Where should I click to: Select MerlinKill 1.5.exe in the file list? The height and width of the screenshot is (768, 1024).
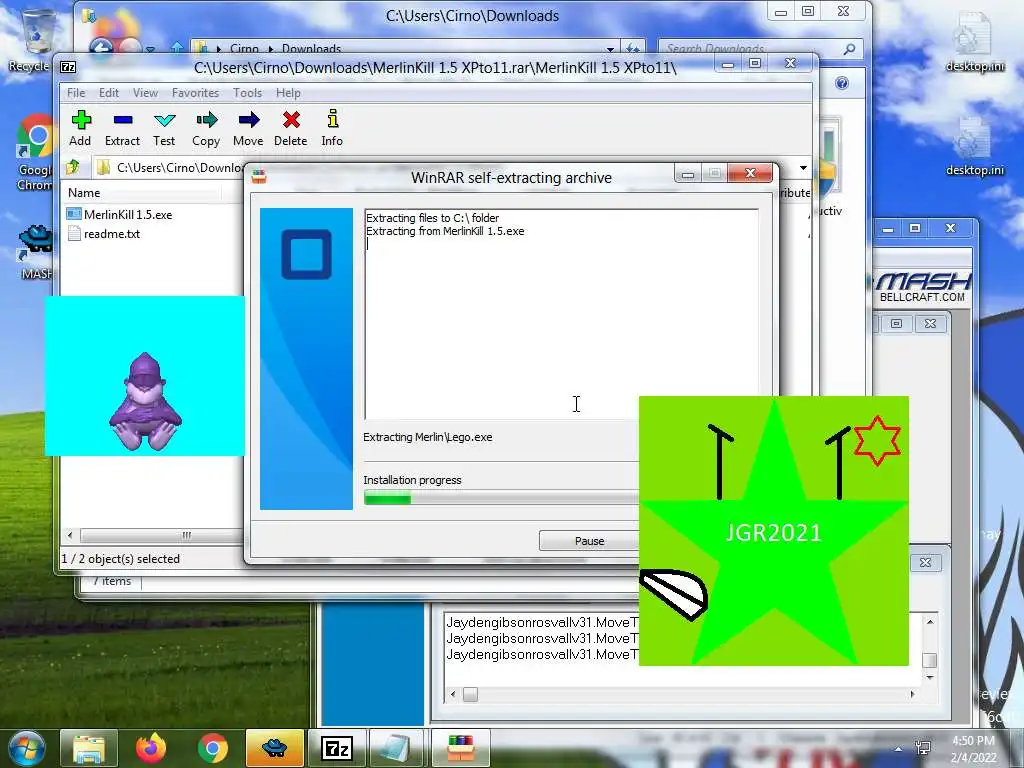[x=120, y=214]
